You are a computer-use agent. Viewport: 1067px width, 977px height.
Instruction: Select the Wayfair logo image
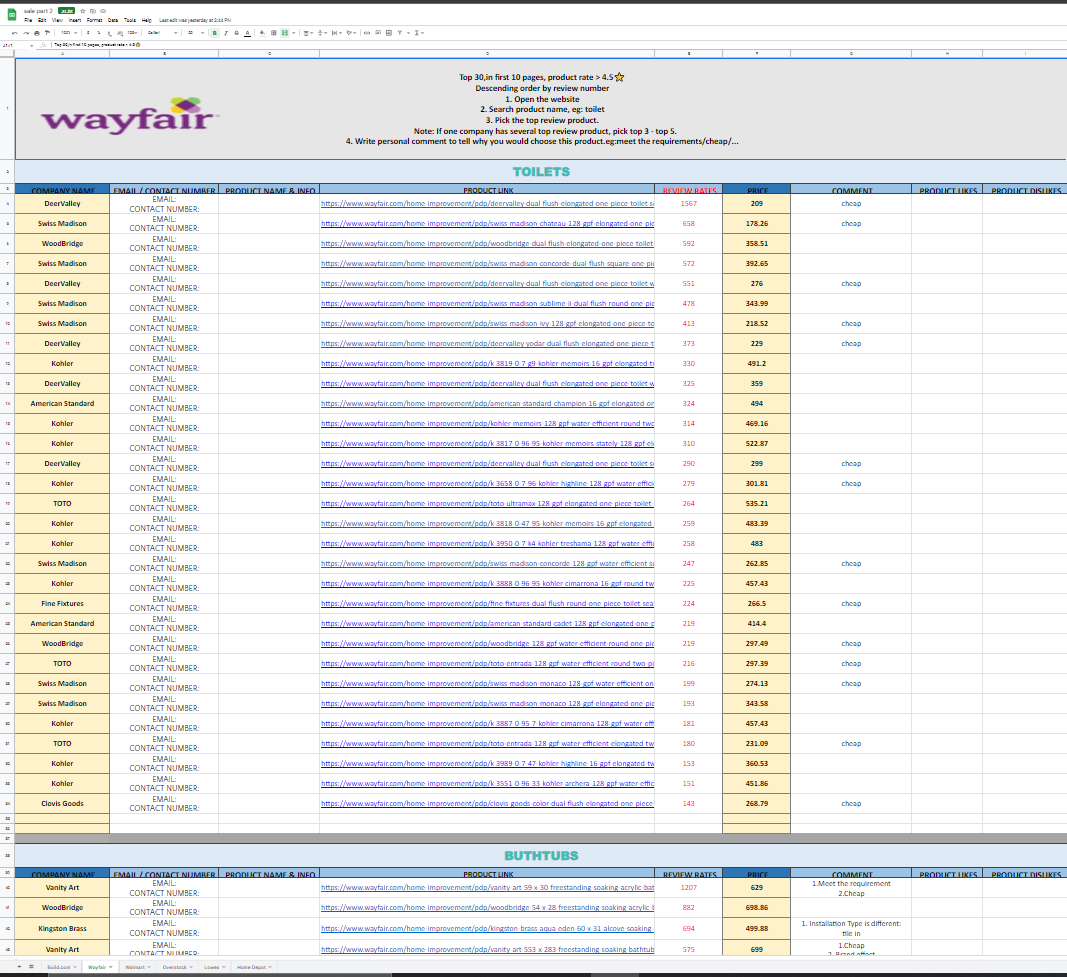coord(130,116)
